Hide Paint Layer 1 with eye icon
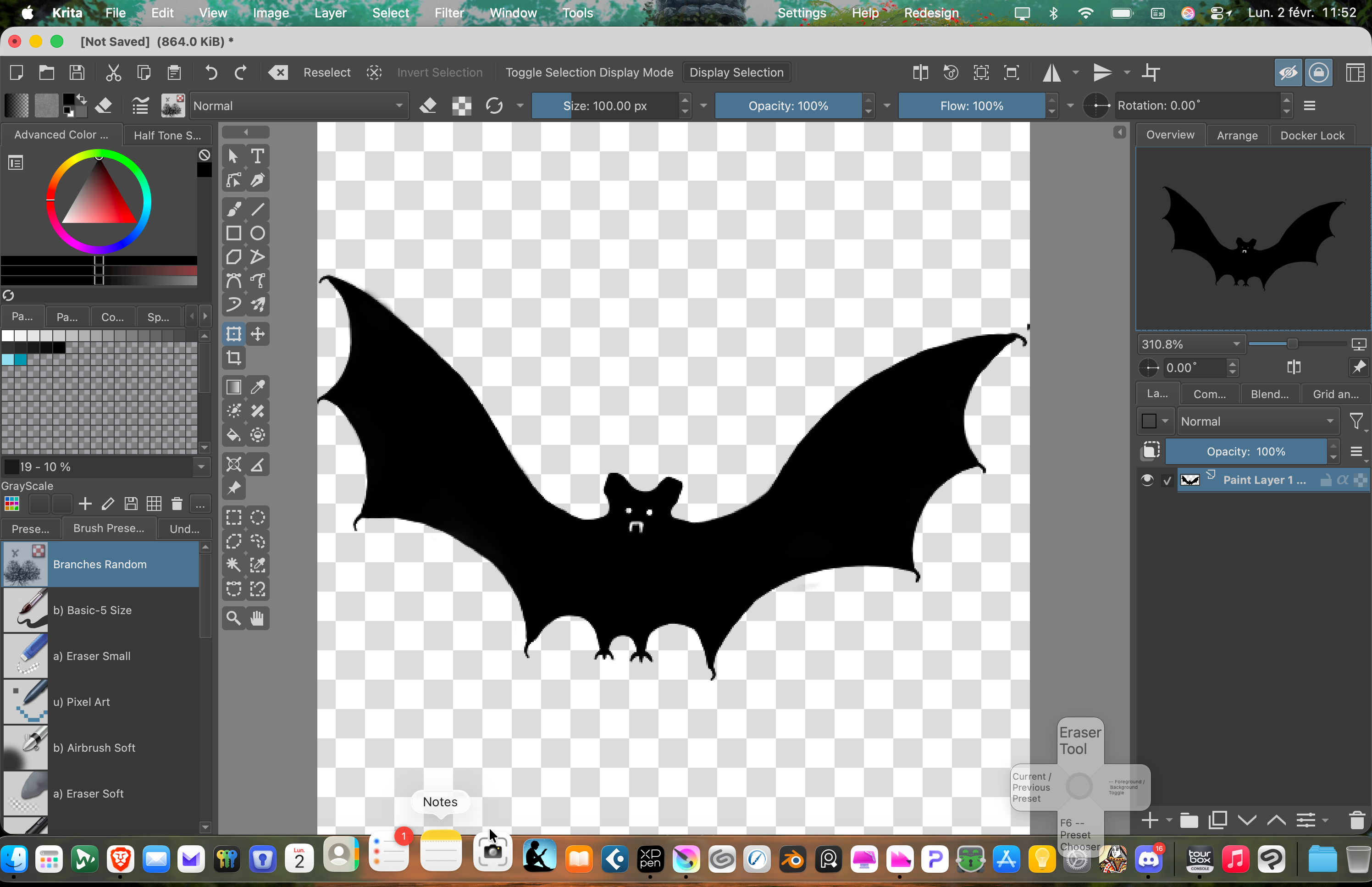Image resolution: width=1372 pixels, height=887 pixels. (x=1147, y=480)
